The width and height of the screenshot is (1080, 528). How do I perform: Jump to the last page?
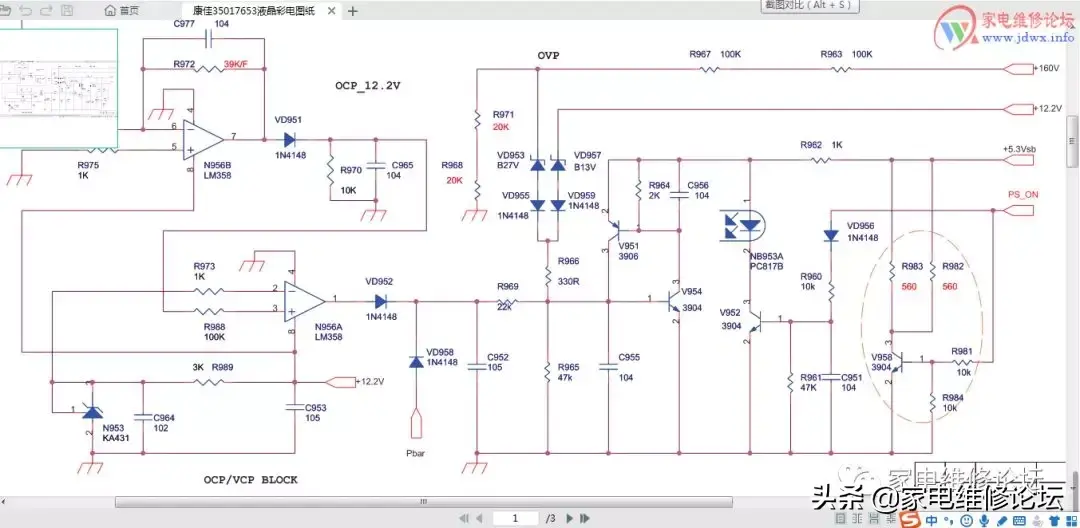tap(585, 518)
